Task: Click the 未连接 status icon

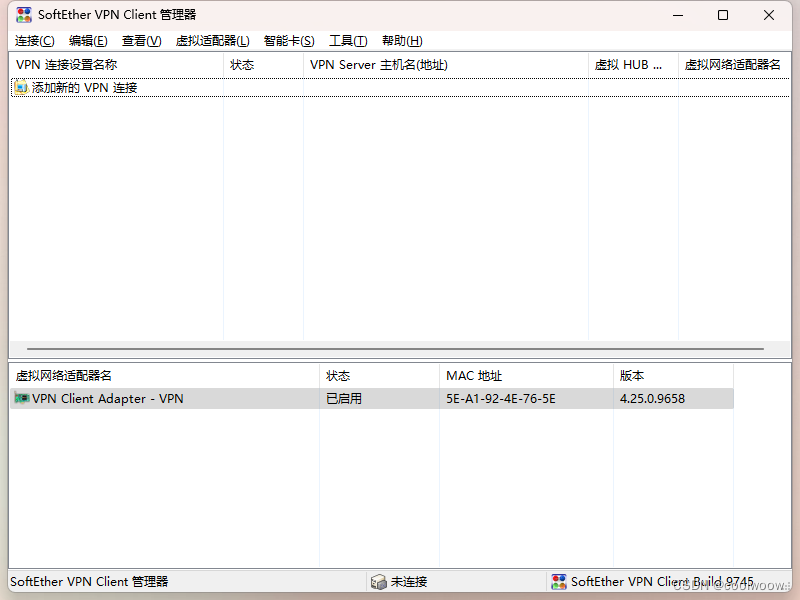Action: 379,582
